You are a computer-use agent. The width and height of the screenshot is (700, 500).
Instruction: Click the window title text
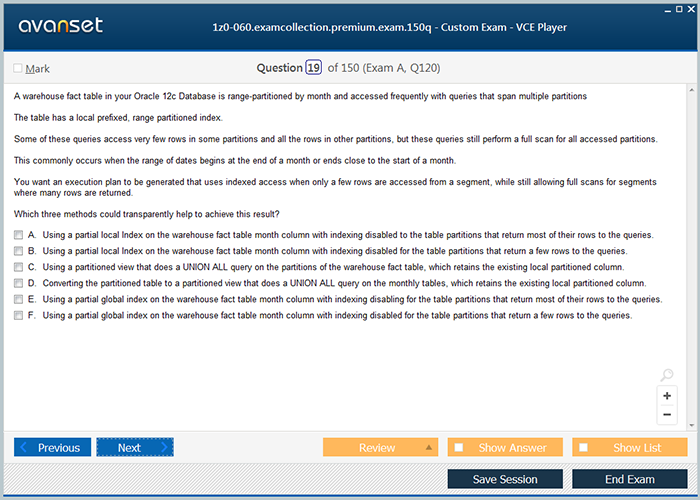(x=389, y=27)
